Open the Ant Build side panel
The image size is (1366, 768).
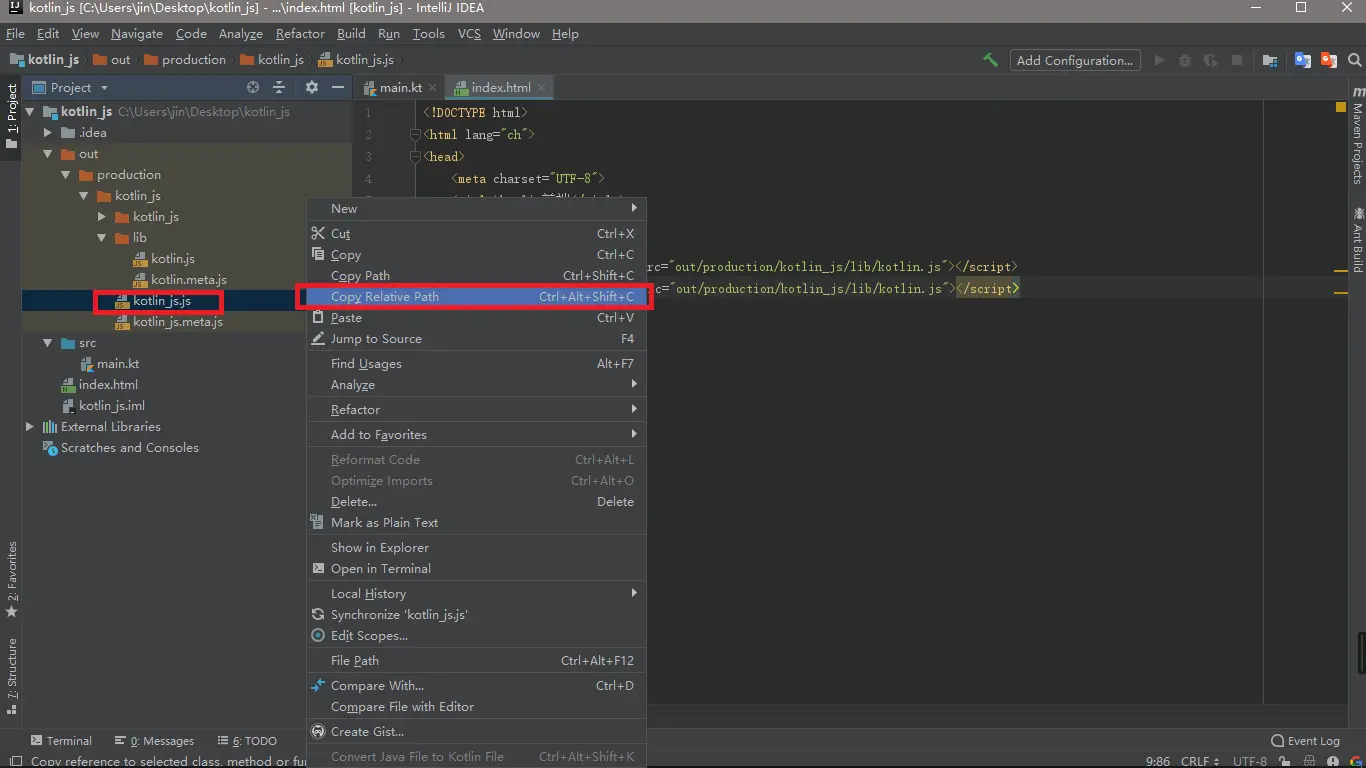(1358, 240)
